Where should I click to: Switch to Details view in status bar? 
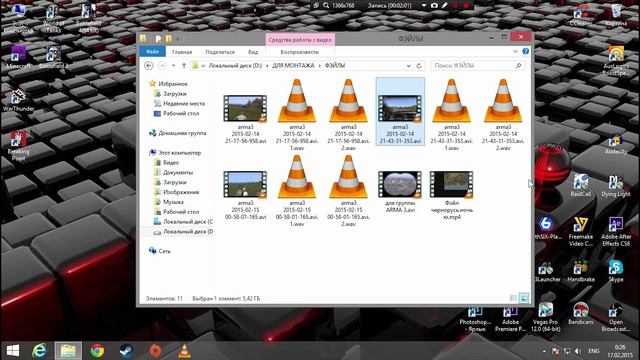coord(513,298)
